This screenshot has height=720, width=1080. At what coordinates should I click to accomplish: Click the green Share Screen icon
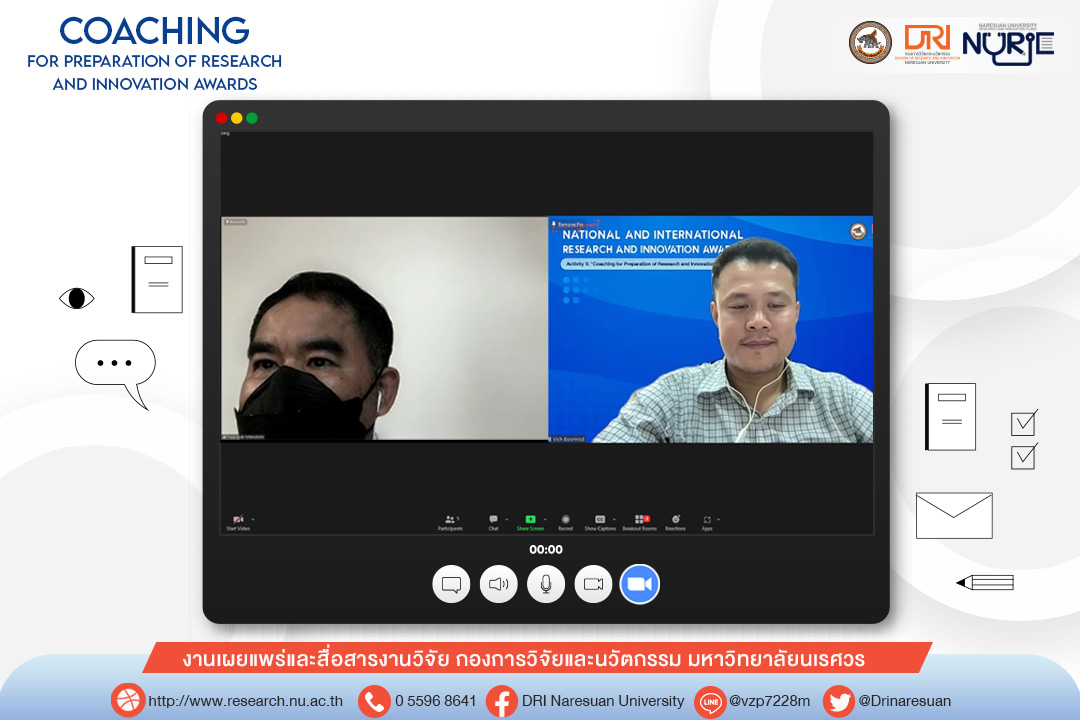530,519
